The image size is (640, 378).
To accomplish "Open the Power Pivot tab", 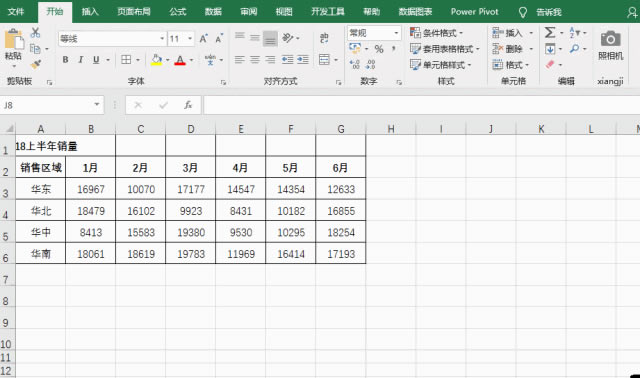I will pos(474,12).
